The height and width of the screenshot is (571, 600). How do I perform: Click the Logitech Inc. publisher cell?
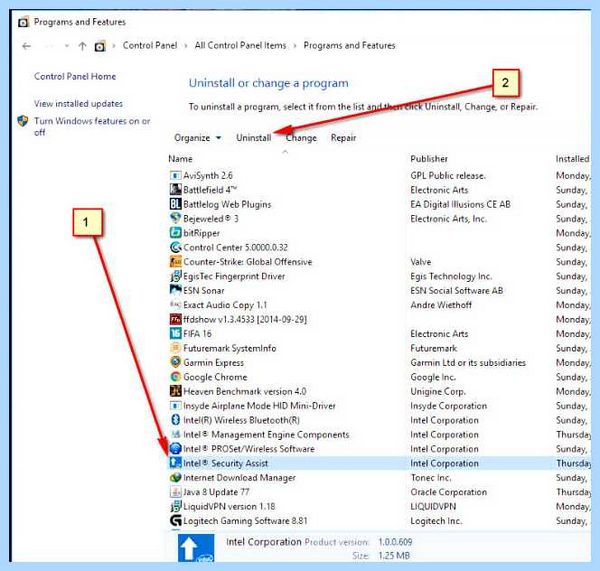(436, 521)
